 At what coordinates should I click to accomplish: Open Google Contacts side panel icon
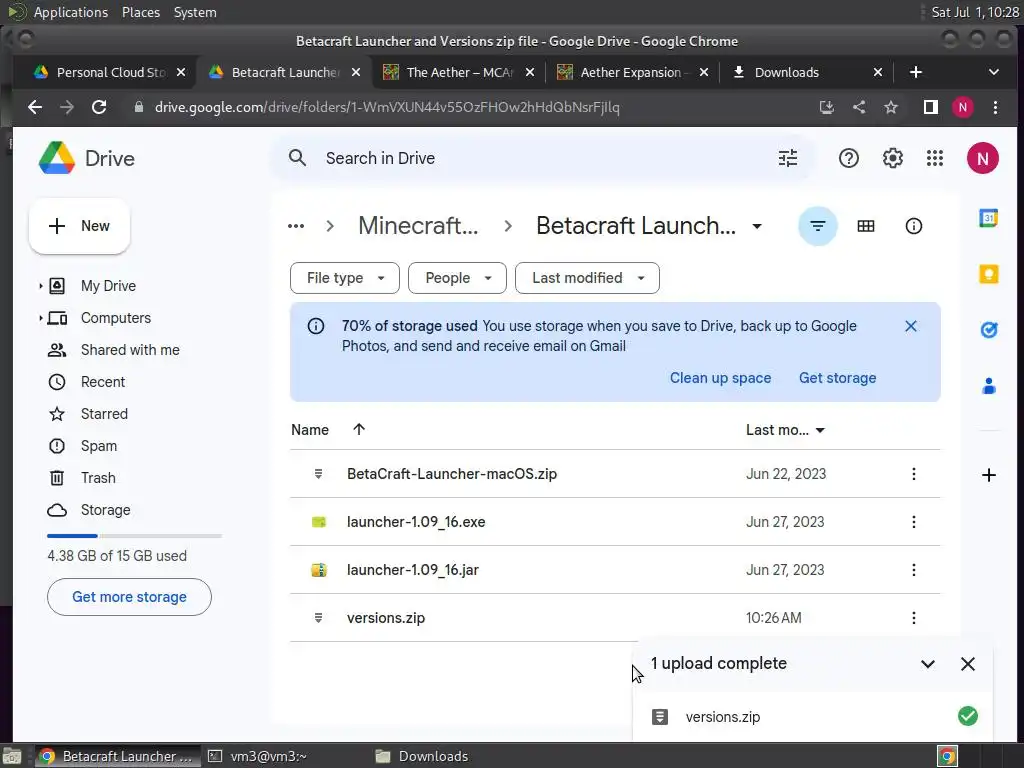pos(989,386)
